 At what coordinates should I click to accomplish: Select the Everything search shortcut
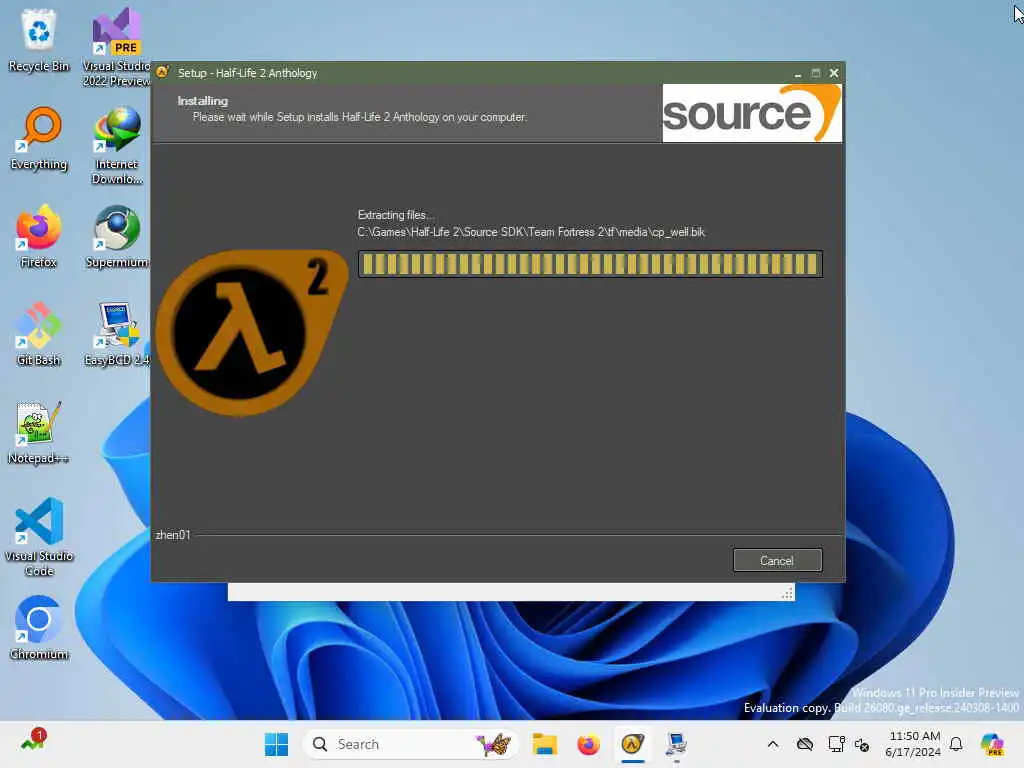click(x=39, y=138)
